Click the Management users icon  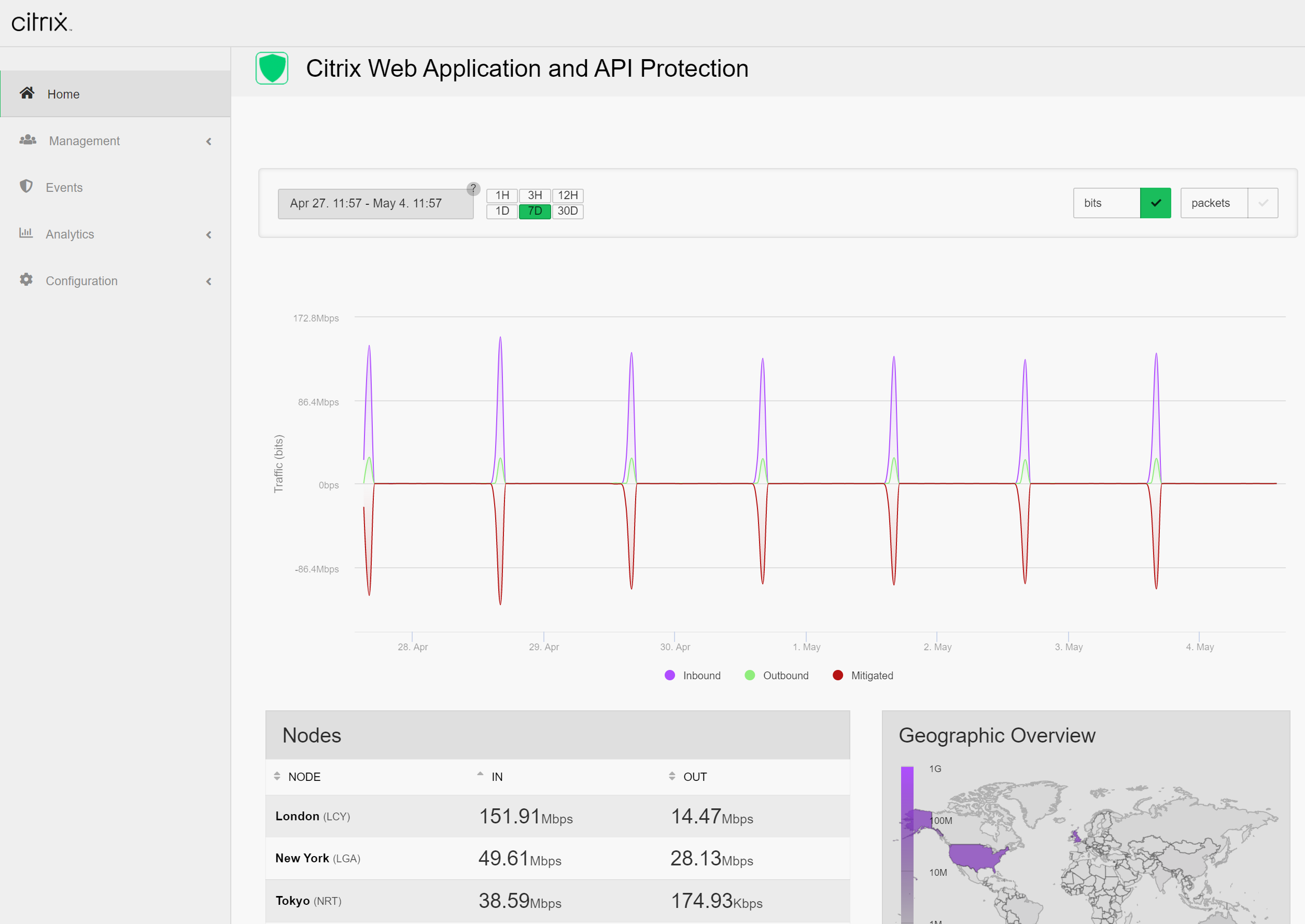click(x=28, y=140)
